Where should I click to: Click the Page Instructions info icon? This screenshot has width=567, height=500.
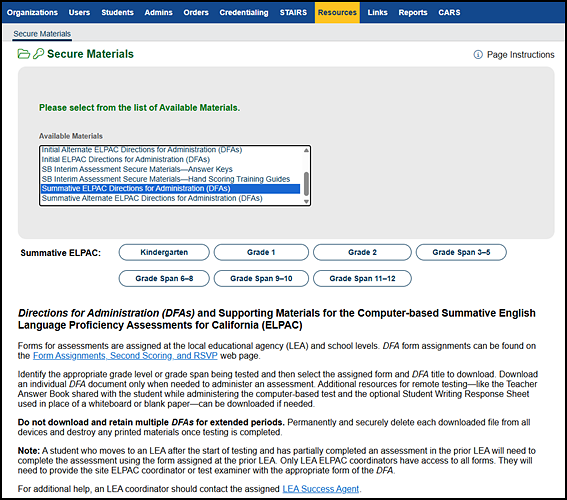(478, 55)
